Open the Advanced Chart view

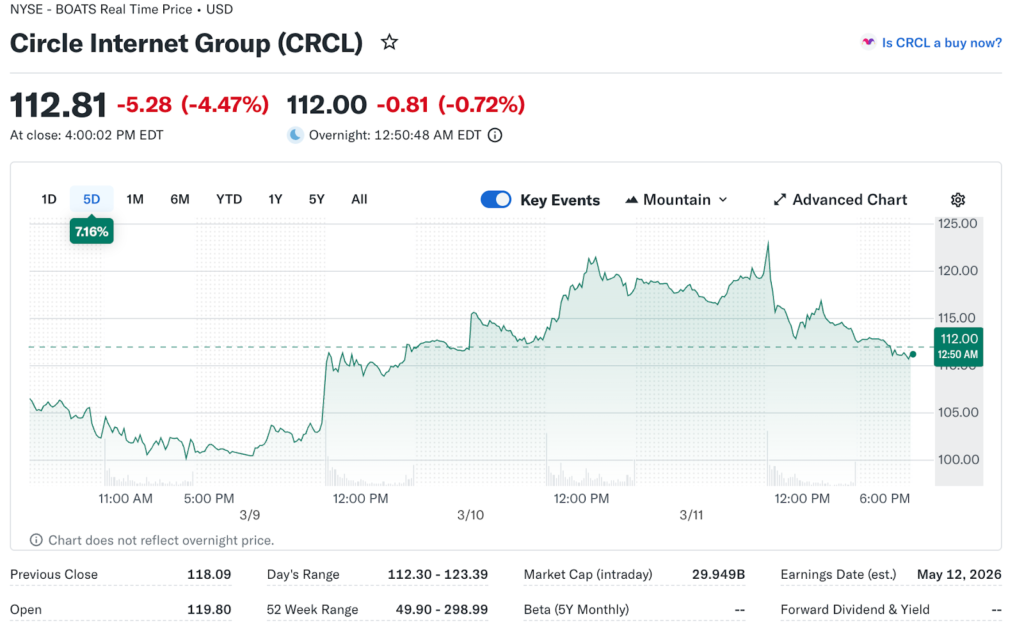pos(849,200)
